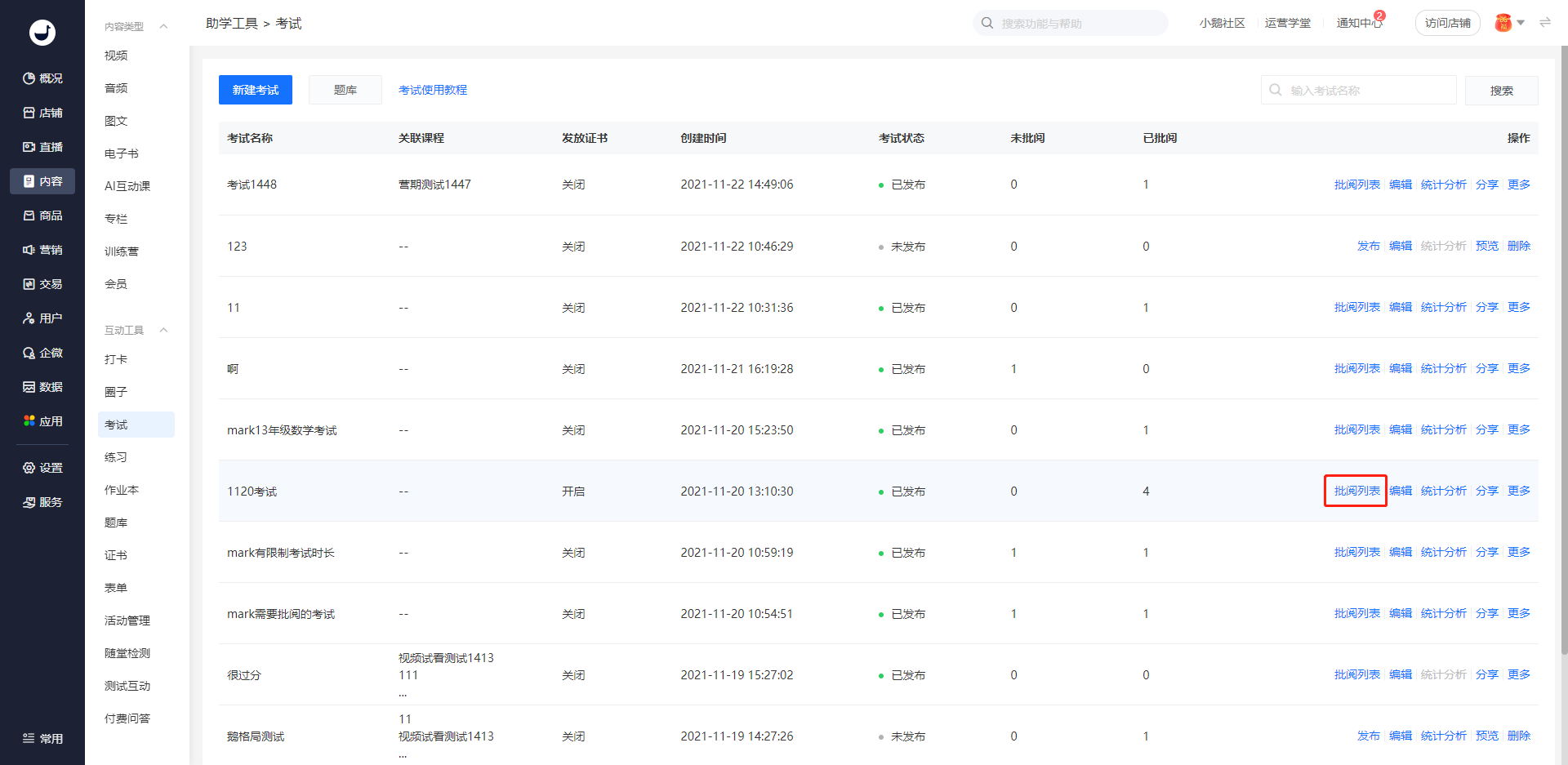The width and height of the screenshot is (1568, 765).
Task: Click 预览 for exam 123
Action: (x=1487, y=246)
